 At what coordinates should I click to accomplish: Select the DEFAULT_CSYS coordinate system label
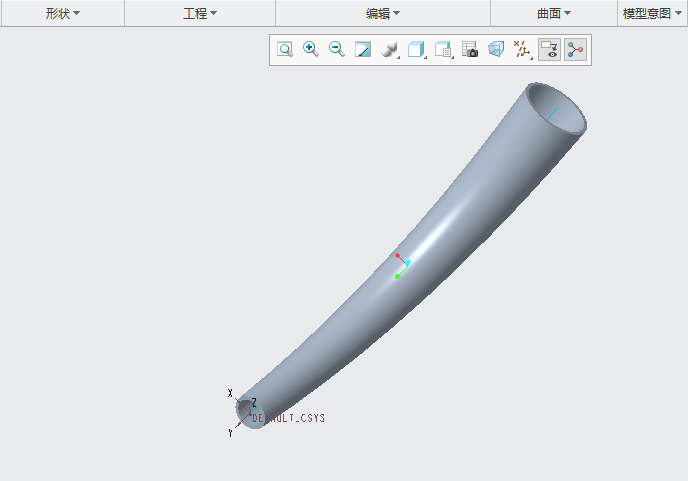[x=289, y=418]
